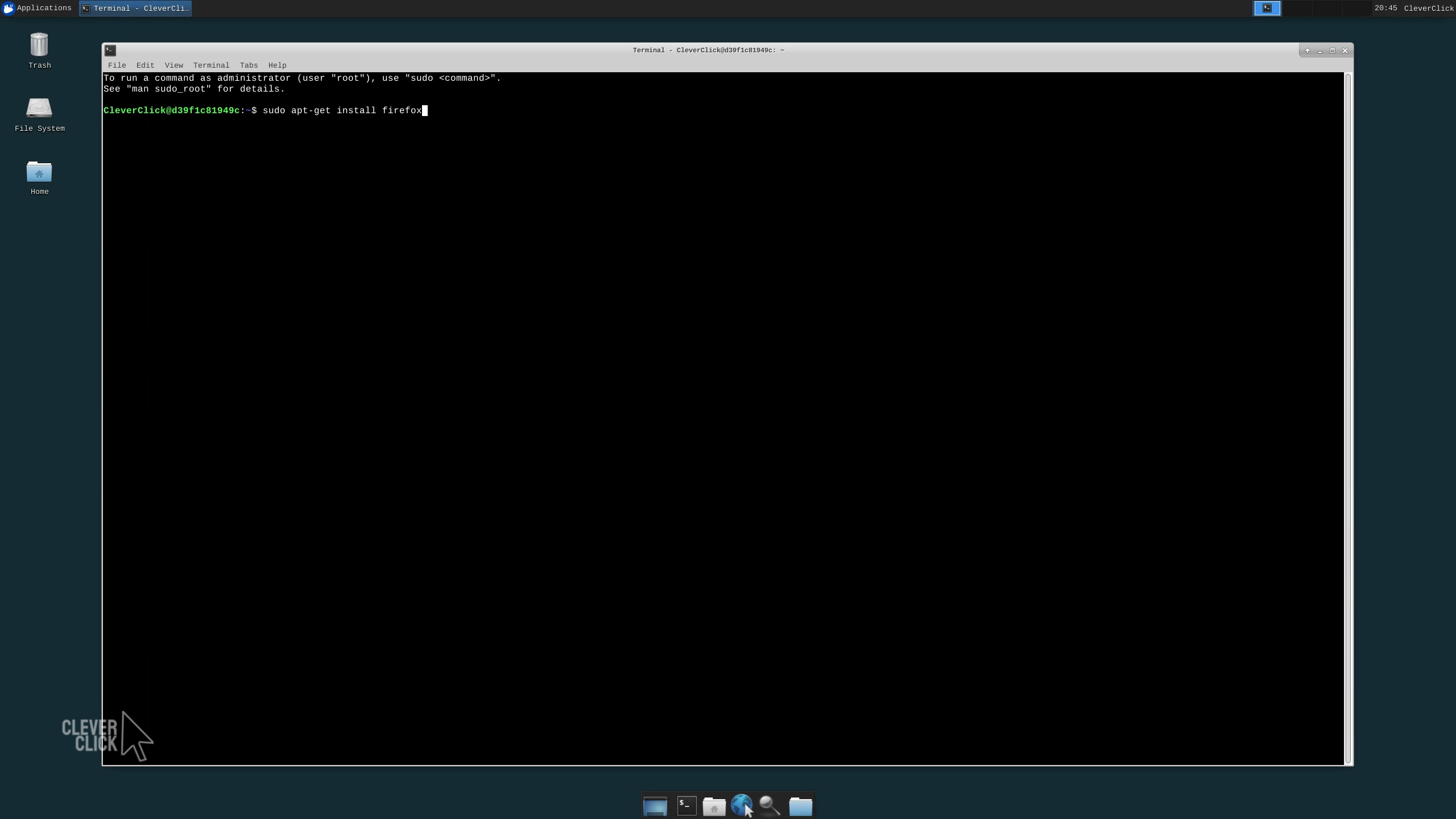Switch to the second workspace
The image size is (1456, 819).
pos(1297,8)
